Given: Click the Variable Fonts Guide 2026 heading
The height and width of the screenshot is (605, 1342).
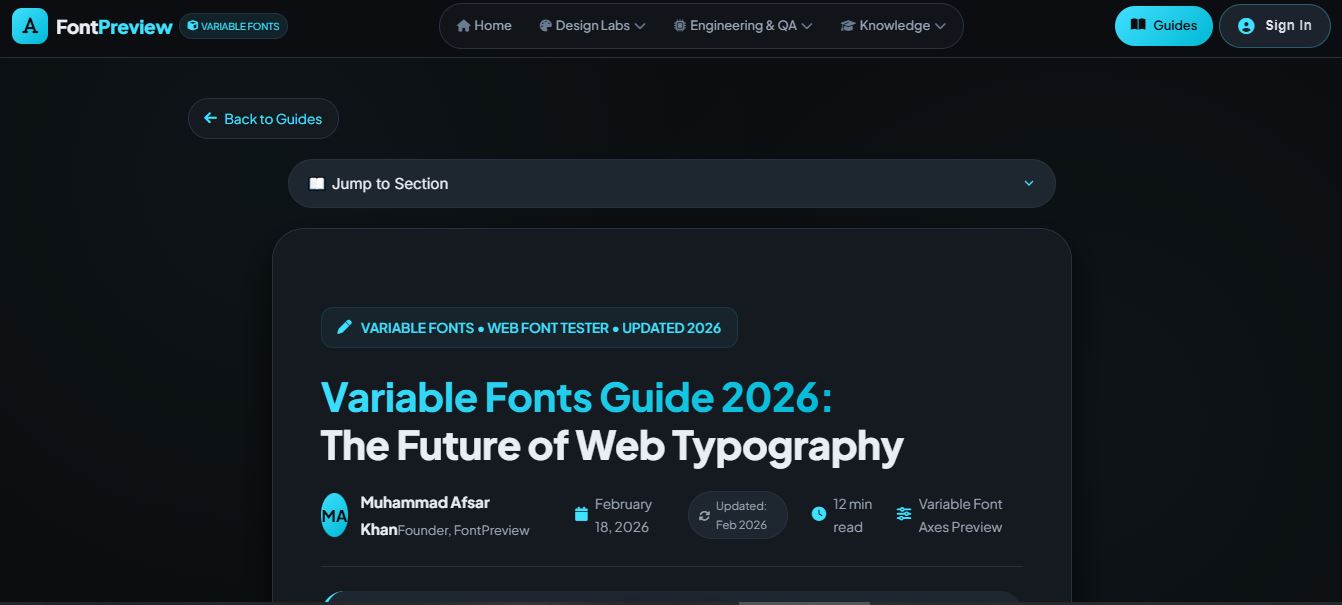Looking at the screenshot, I should (576, 397).
